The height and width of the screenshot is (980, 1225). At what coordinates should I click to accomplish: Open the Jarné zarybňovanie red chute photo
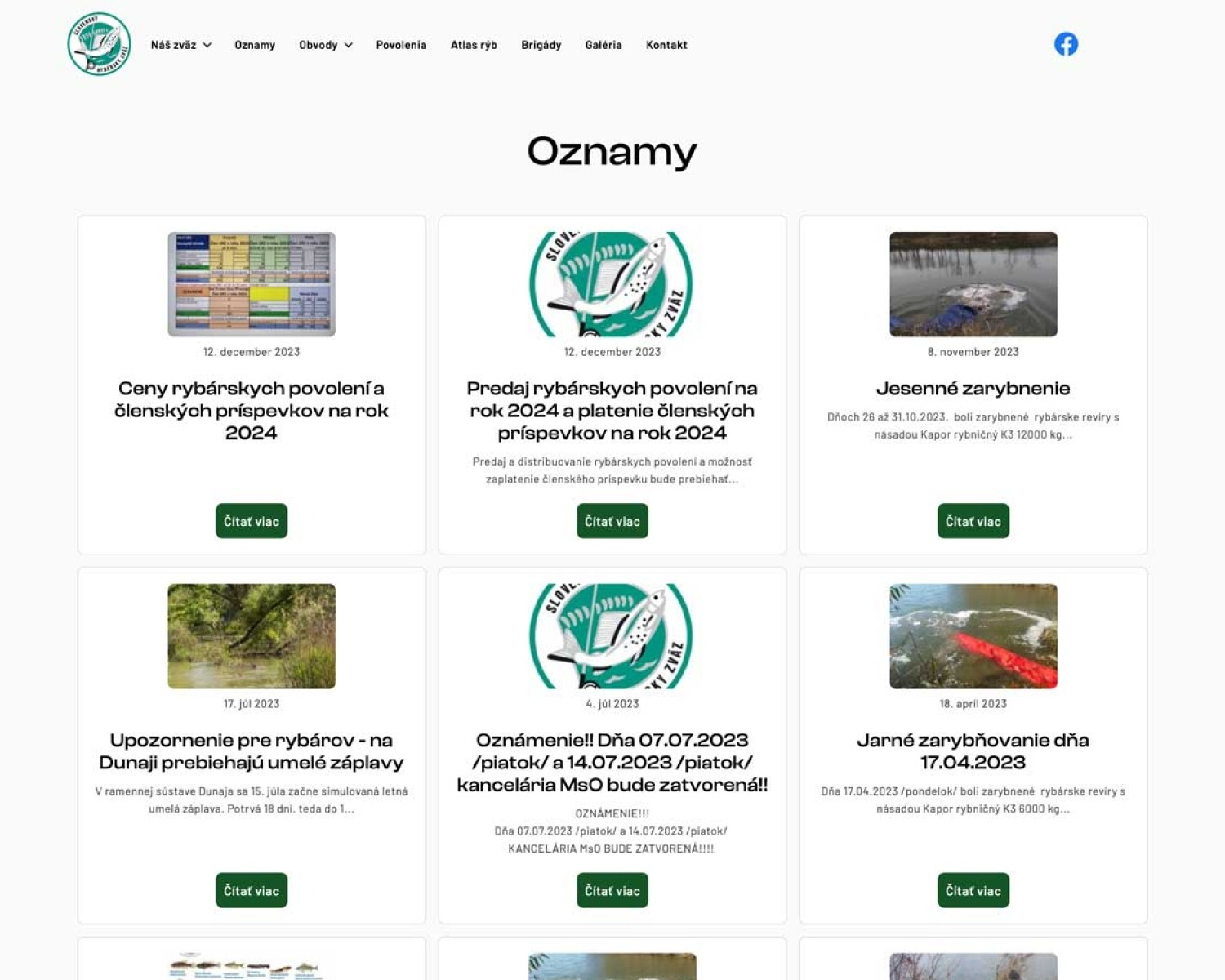click(x=973, y=636)
